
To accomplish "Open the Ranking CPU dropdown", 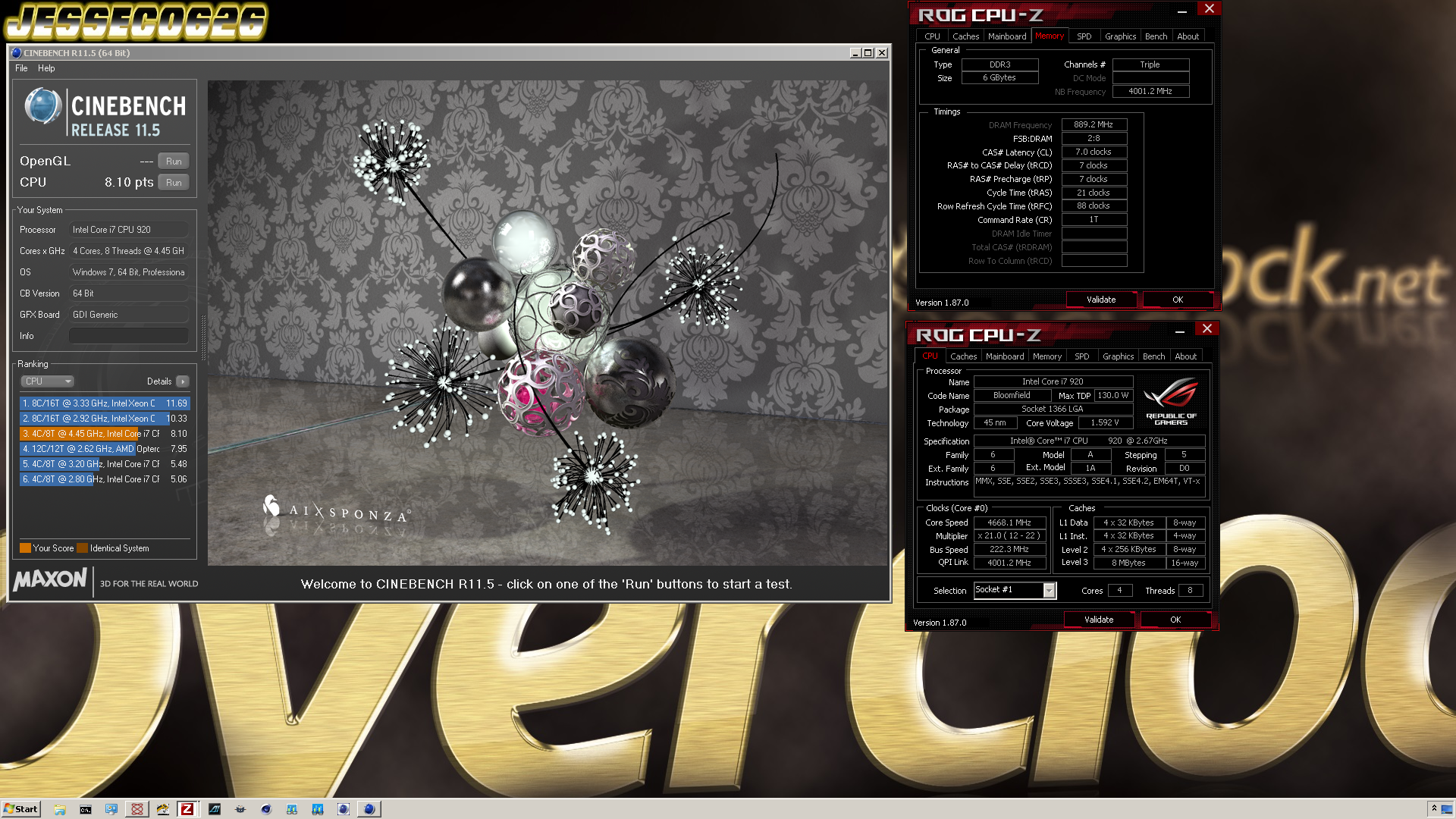I will click(47, 381).
